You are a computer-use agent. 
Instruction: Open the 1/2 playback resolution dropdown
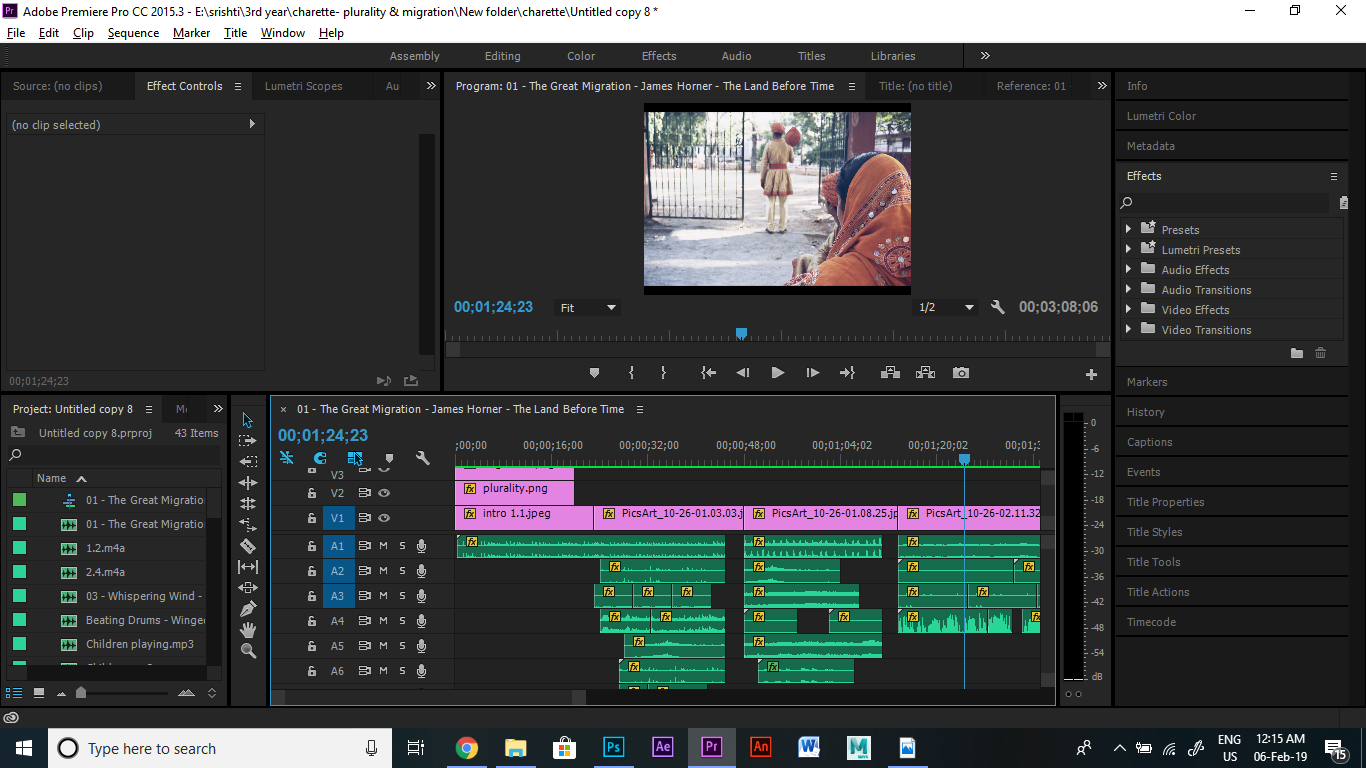click(x=946, y=308)
